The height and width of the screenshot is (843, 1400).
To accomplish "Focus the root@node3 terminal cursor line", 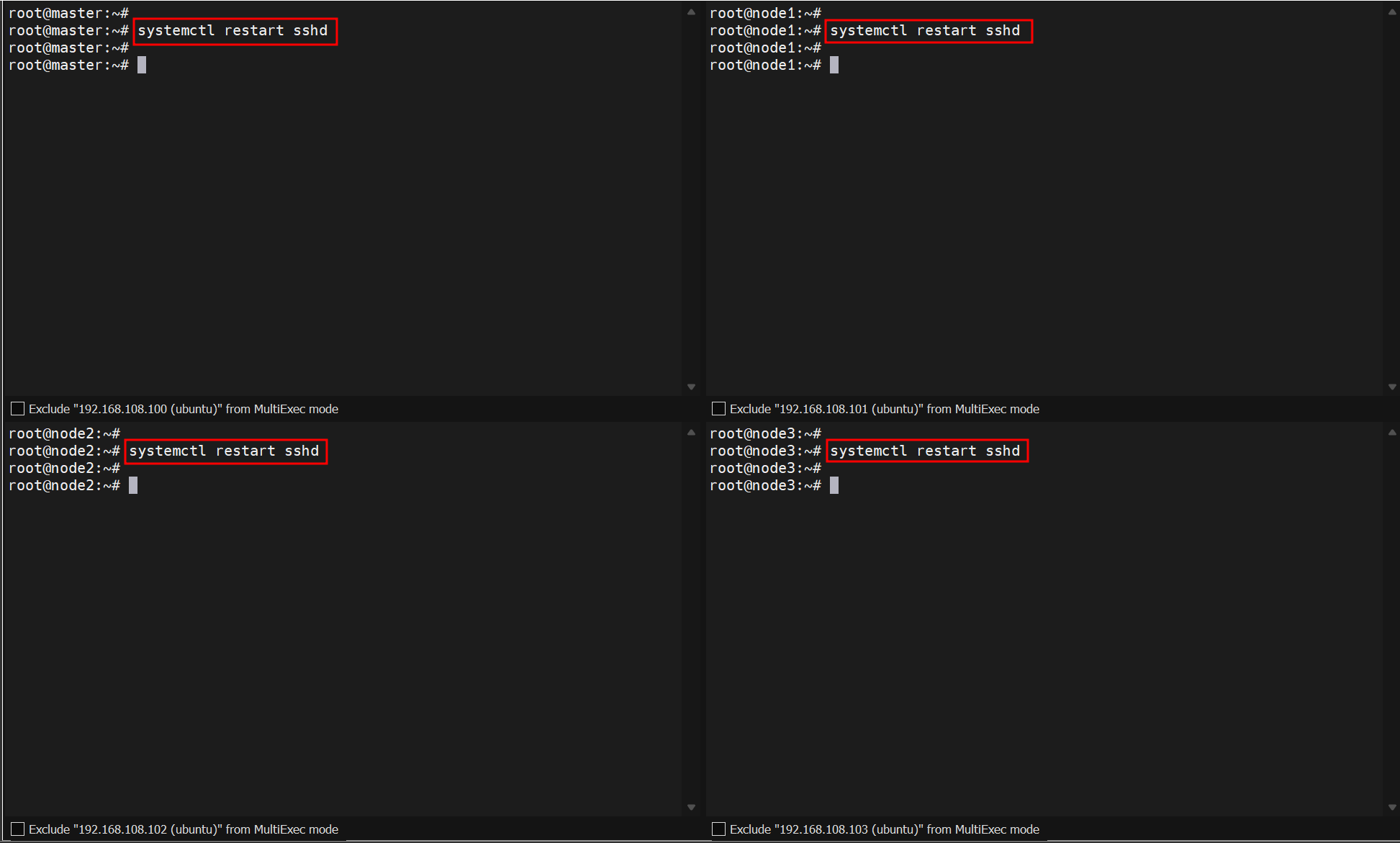I will coord(834,486).
